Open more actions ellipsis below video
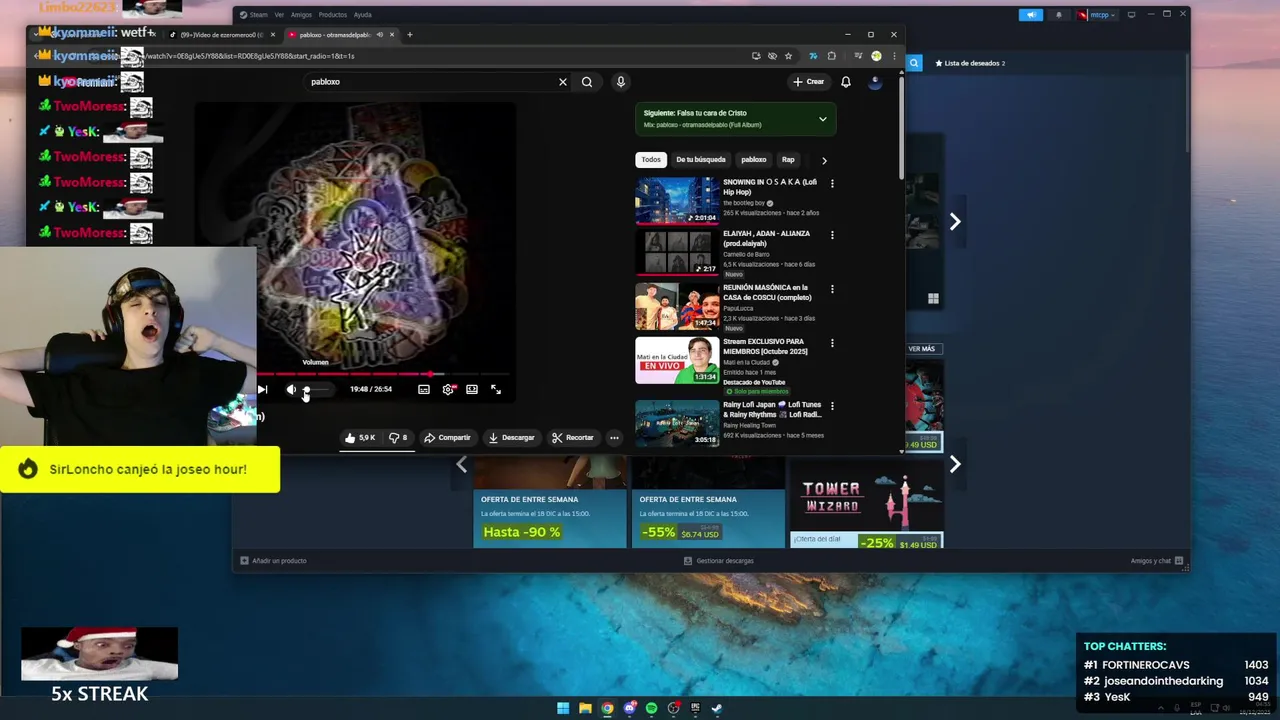 click(x=614, y=437)
